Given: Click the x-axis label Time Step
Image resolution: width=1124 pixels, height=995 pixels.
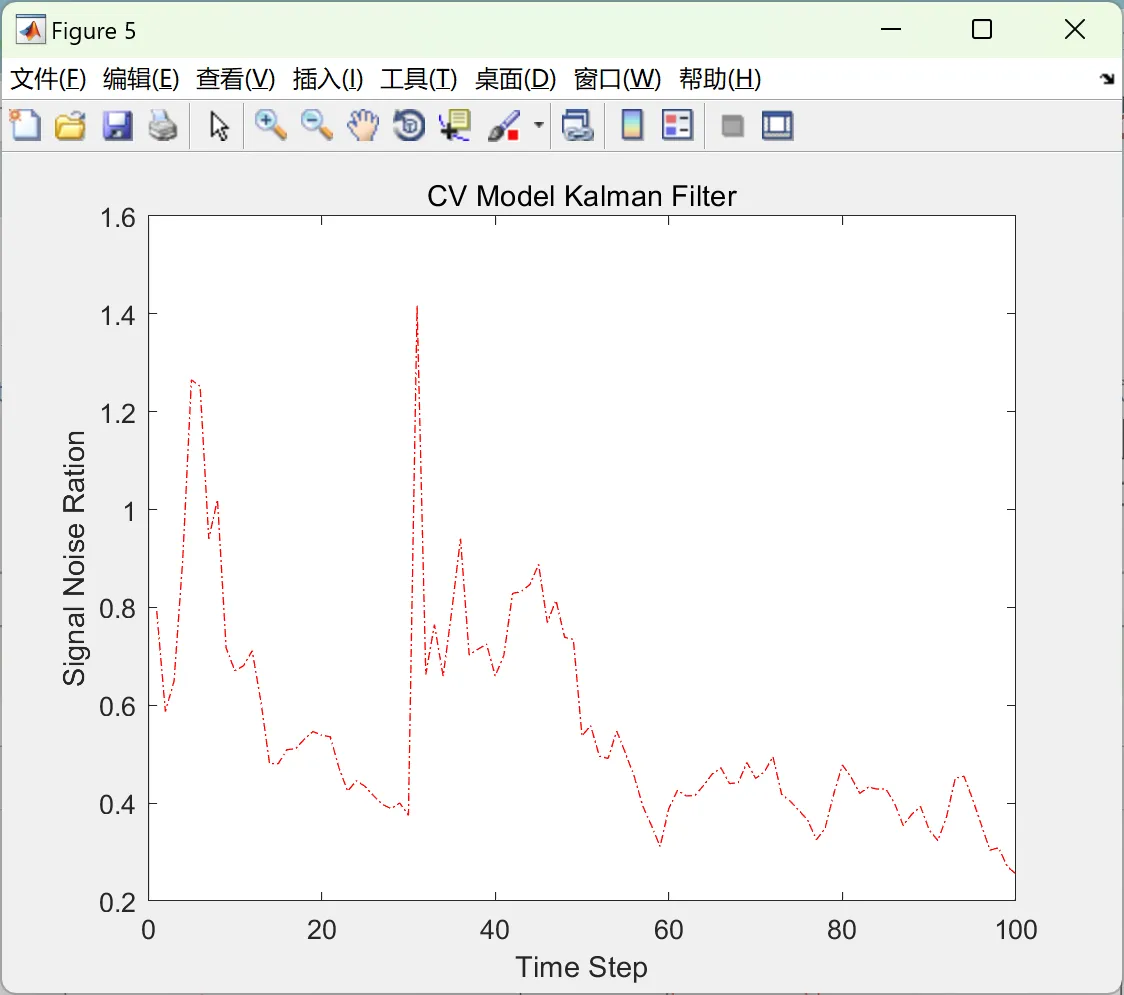Looking at the screenshot, I should point(581,967).
